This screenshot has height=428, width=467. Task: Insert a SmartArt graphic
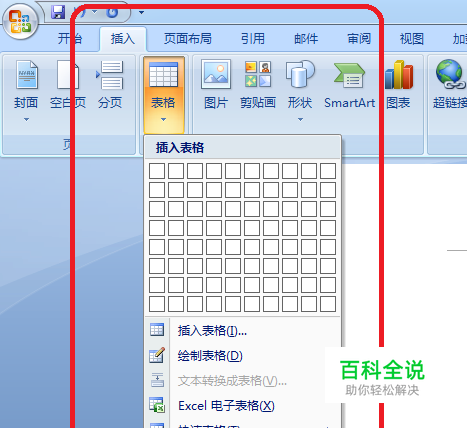[x=350, y=85]
